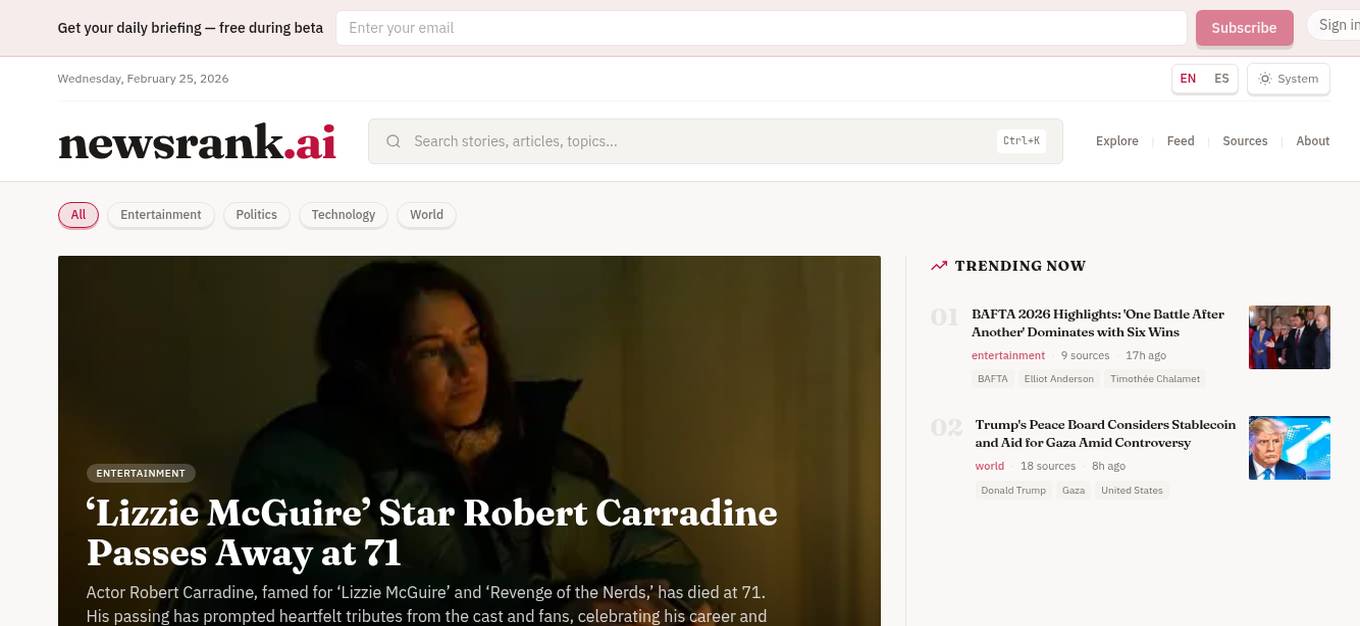Click the trending arrow icon beside TRENDING NOW

(938, 265)
